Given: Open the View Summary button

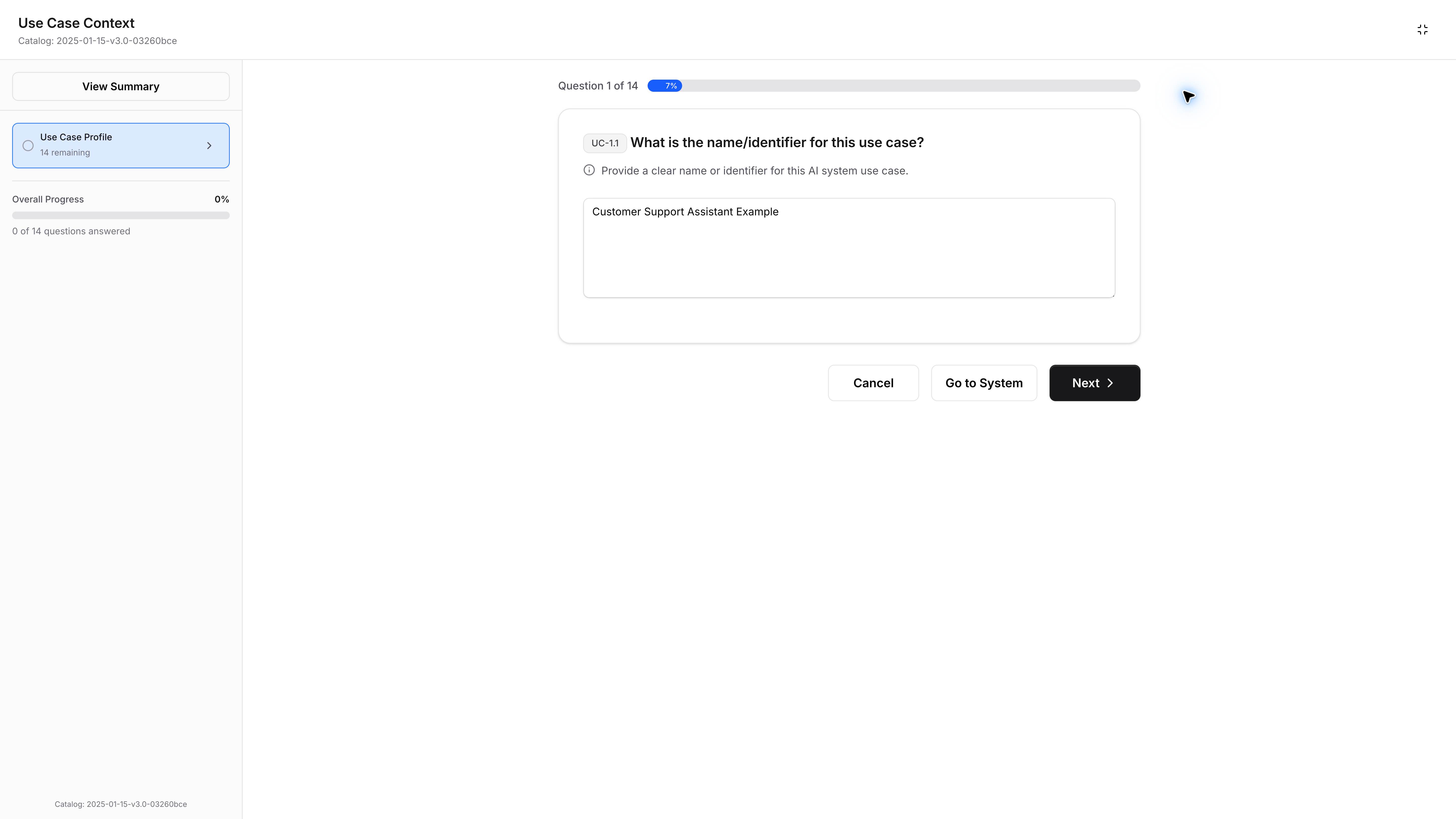Looking at the screenshot, I should 121,86.
